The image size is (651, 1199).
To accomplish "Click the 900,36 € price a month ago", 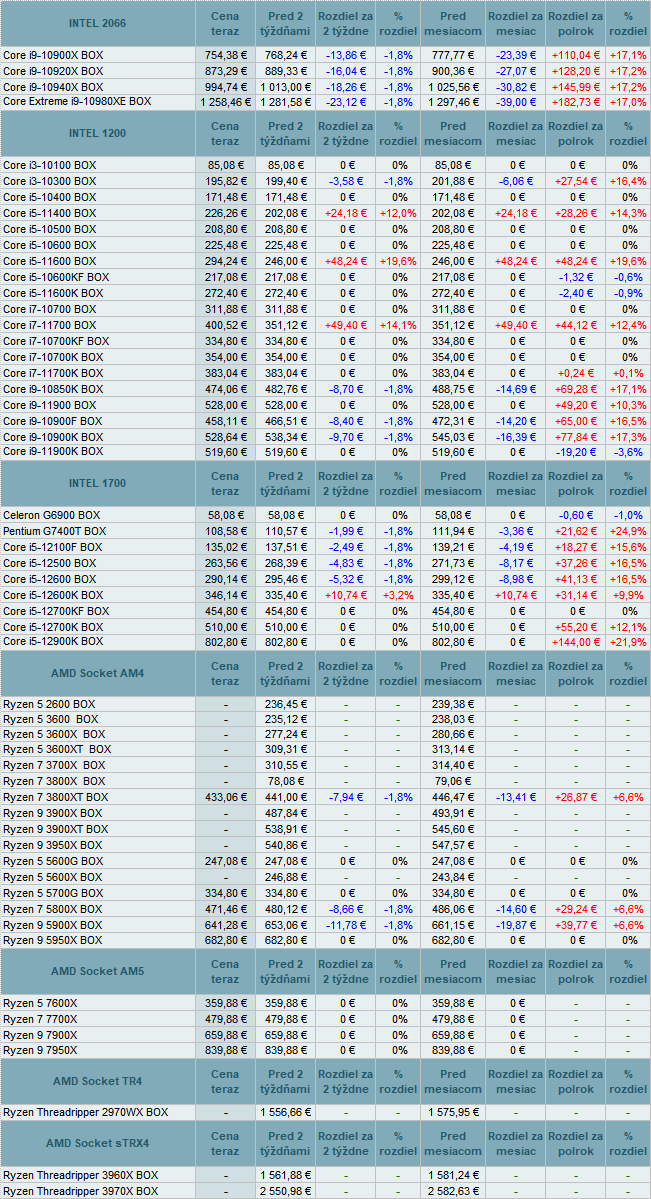I will (453, 71).
